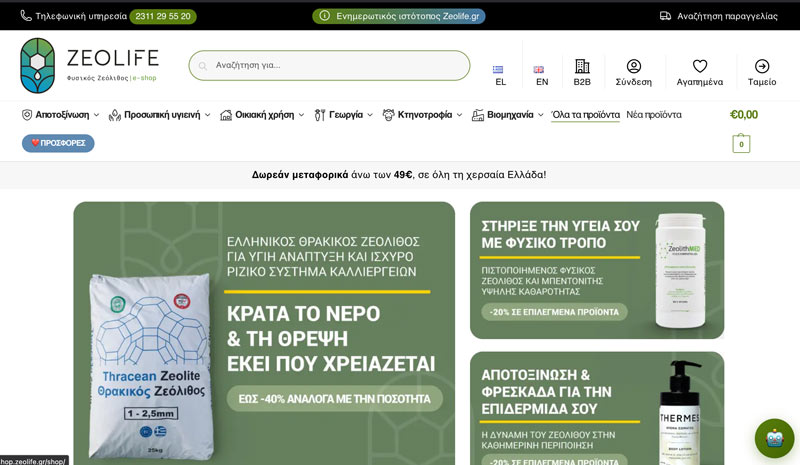The image size is (800, 465).
Task: Click the house icon beside Οικιακή χρήση
Action: click(226, 115)
